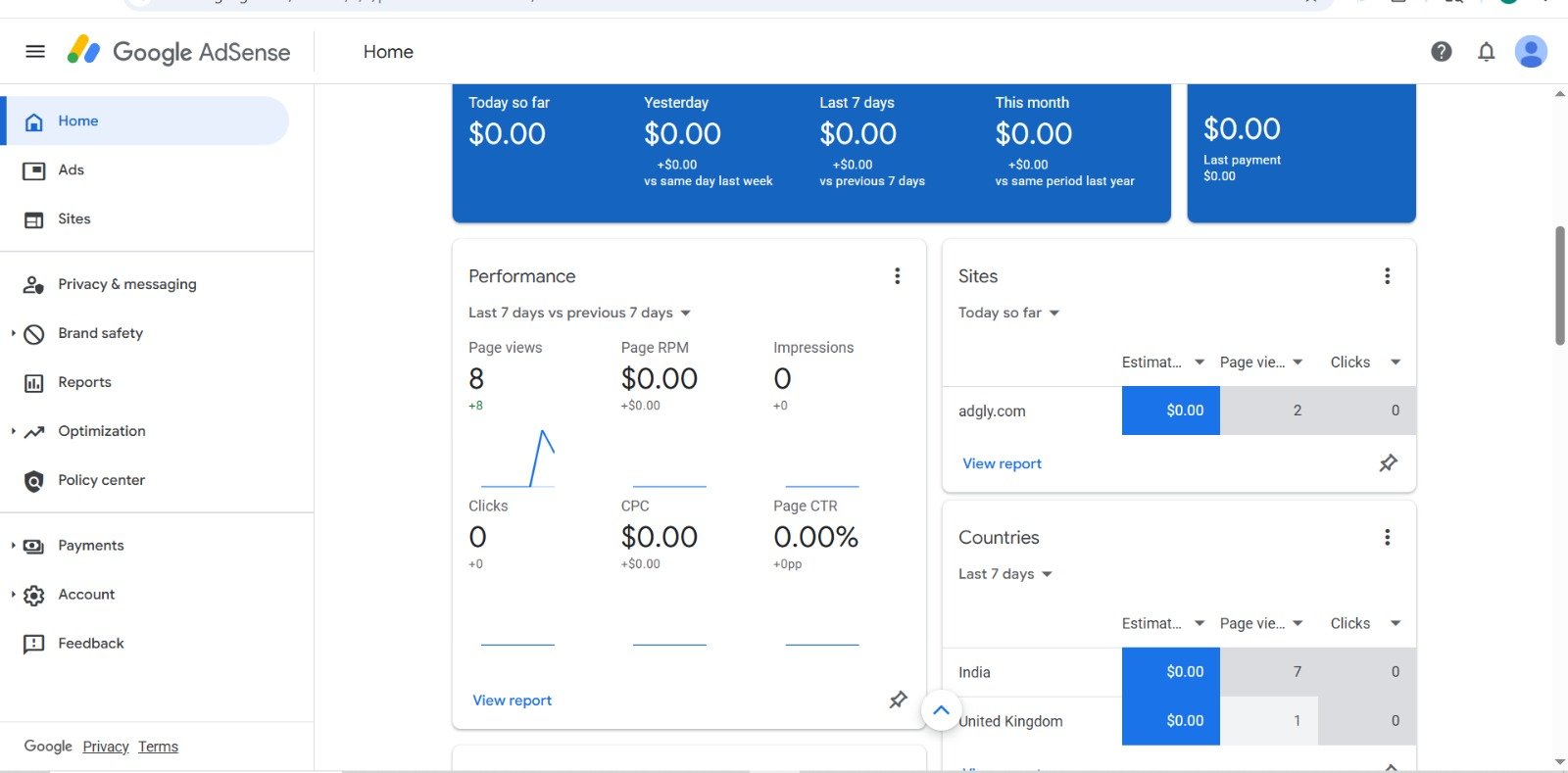Image resolution: width=1568 pixels, height=773 pixels.
Task: Pin the Sites card
Action: pos(1388,463)
